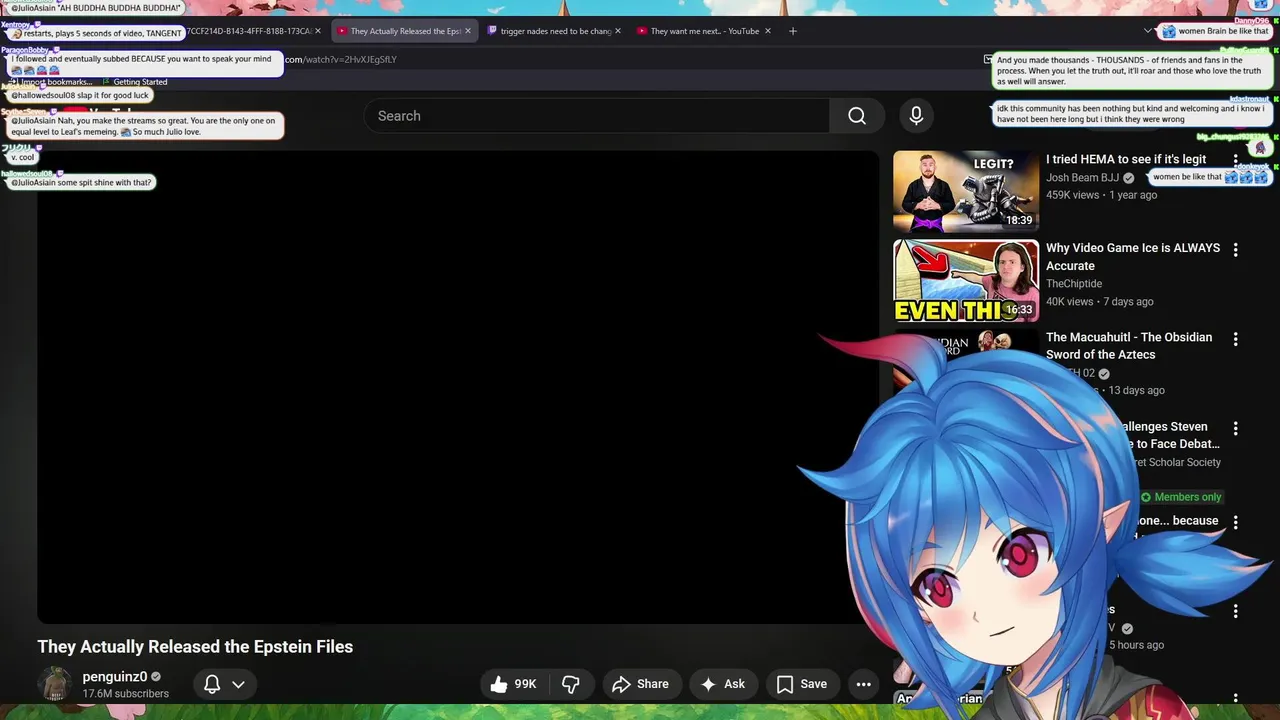Open 'I tried HEMA to see if it's legit' title
This screenshot has height=720, width=1280.
[1126, 159]
